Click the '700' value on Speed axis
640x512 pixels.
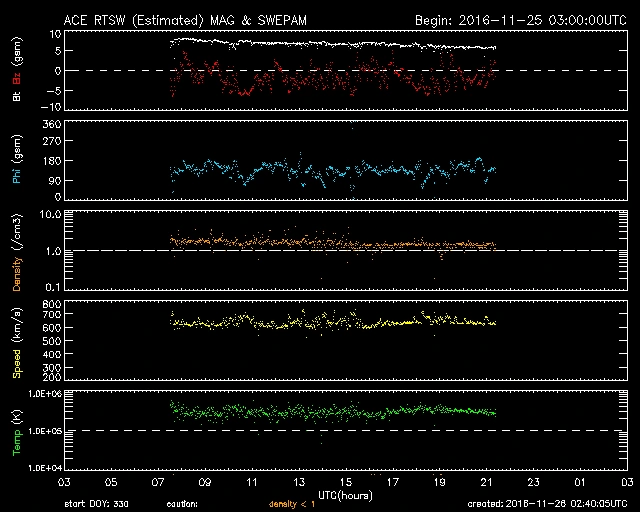[52, 314]
